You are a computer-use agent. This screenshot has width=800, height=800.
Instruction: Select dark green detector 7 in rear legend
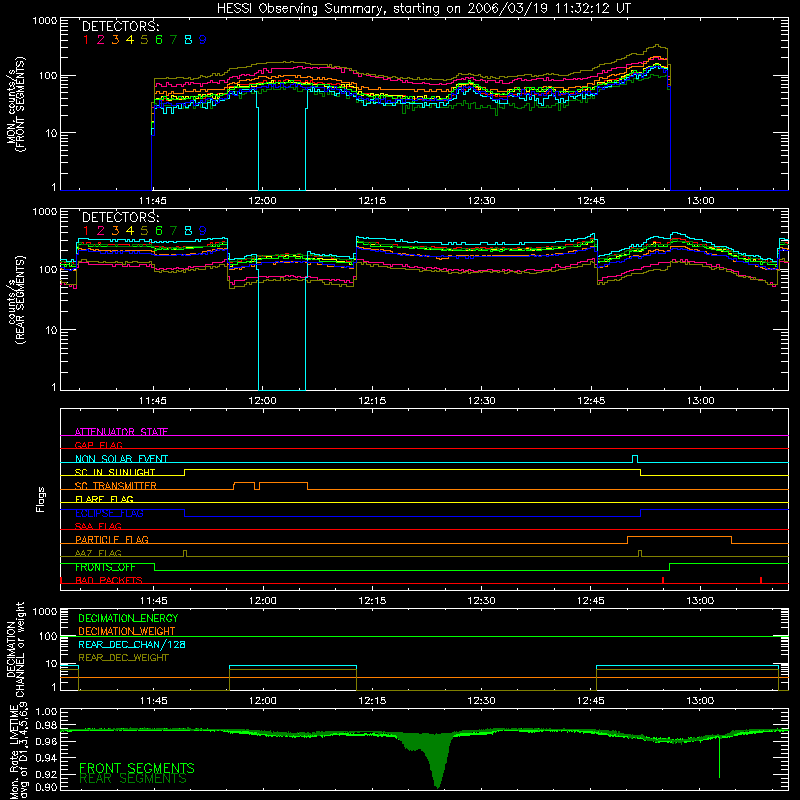tap(173, 231)
